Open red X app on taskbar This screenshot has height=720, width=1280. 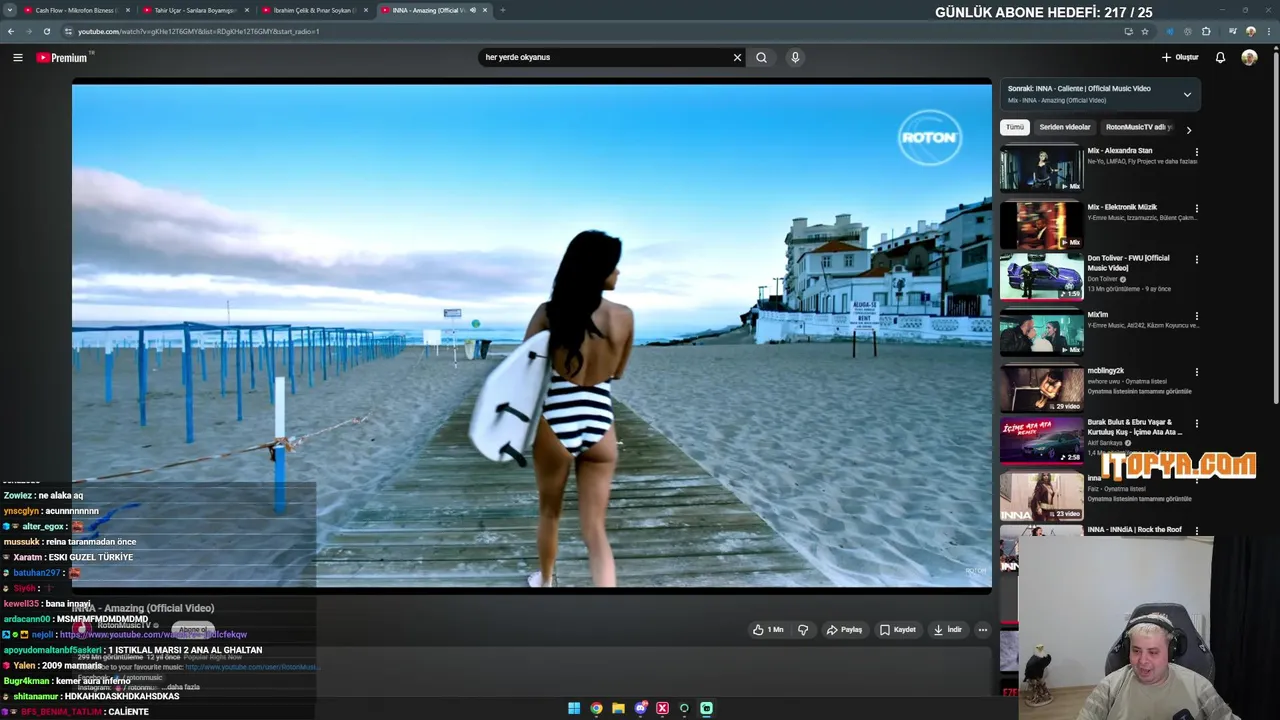pos(662,708)
